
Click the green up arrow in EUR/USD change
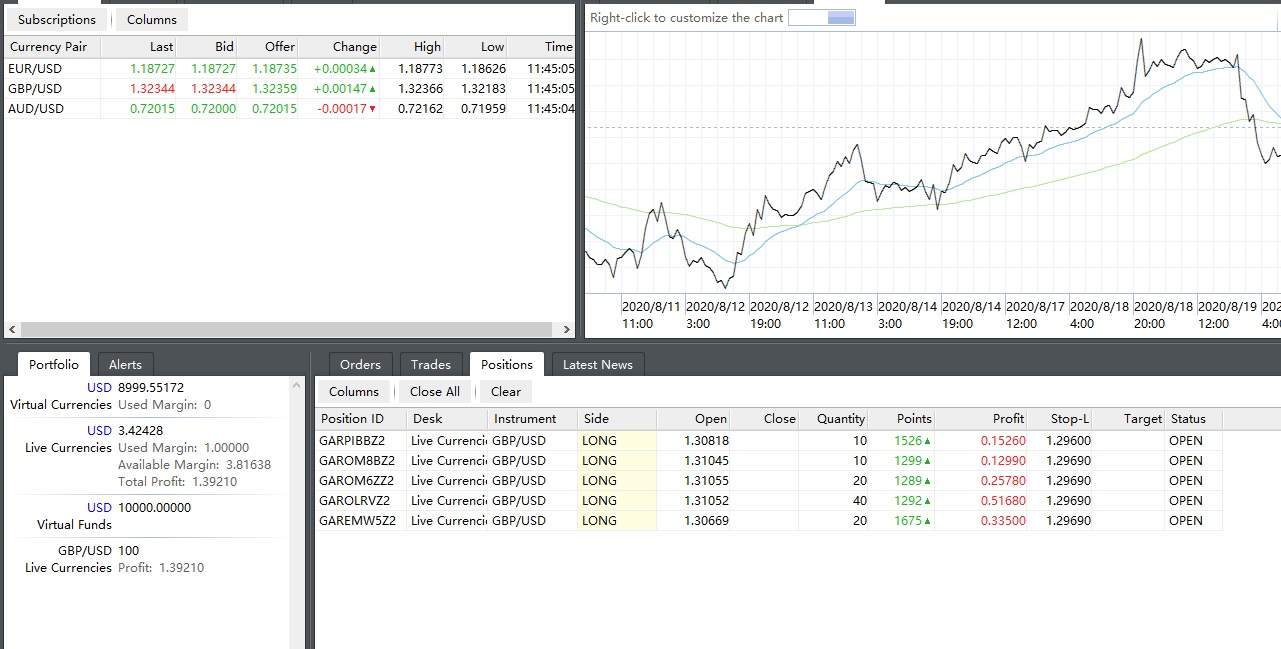tap(373, 69)
